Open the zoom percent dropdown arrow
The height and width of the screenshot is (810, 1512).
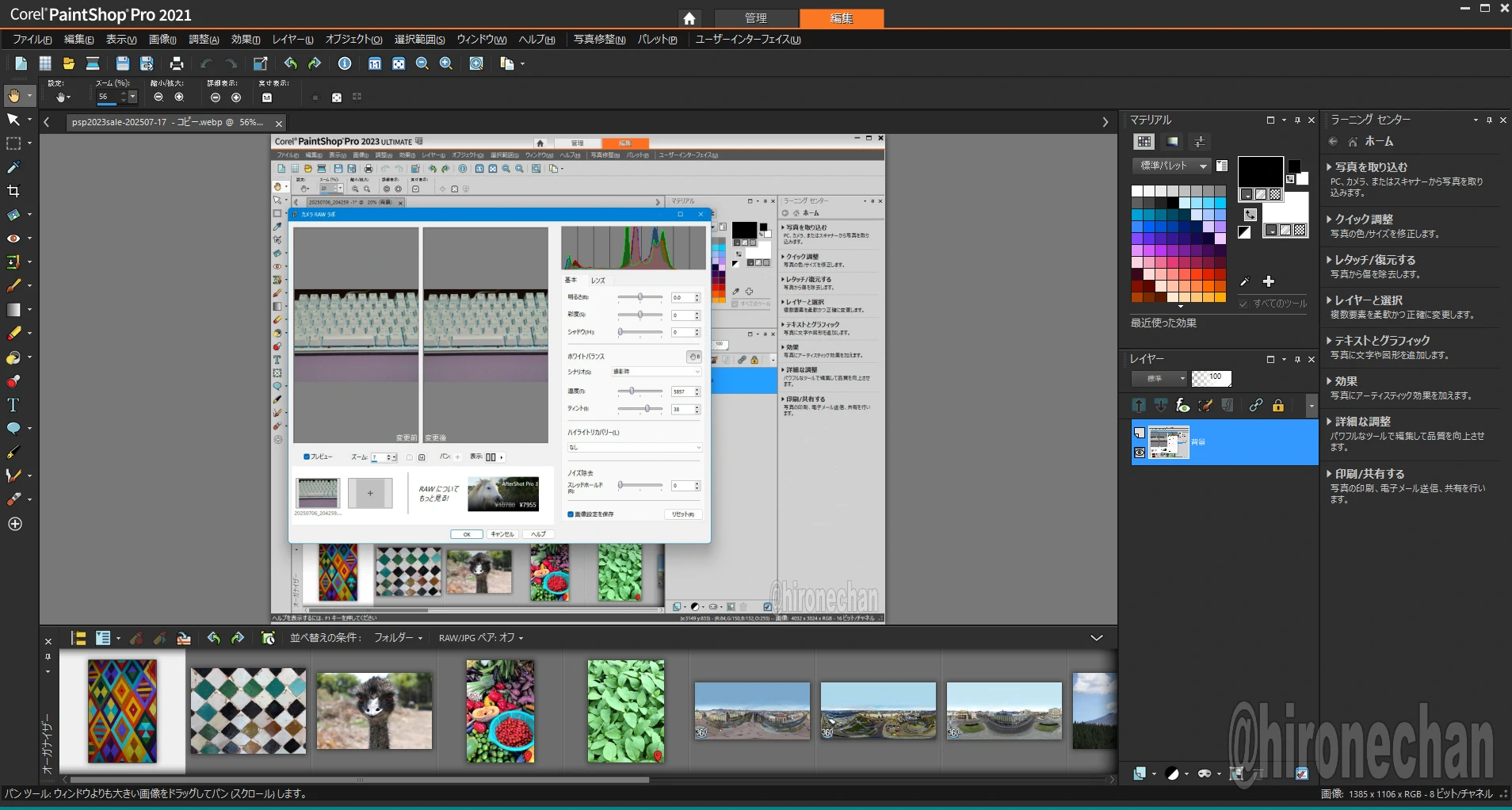tap(132, 97)
